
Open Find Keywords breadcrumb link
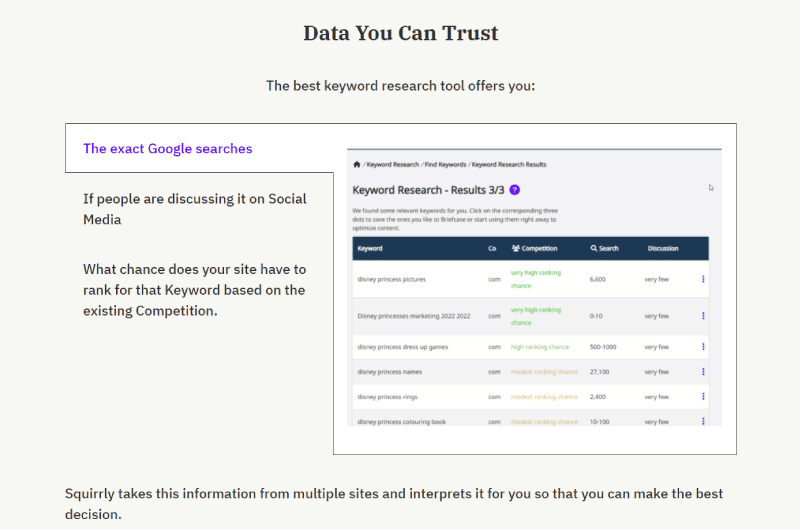[x=445, y=164]
